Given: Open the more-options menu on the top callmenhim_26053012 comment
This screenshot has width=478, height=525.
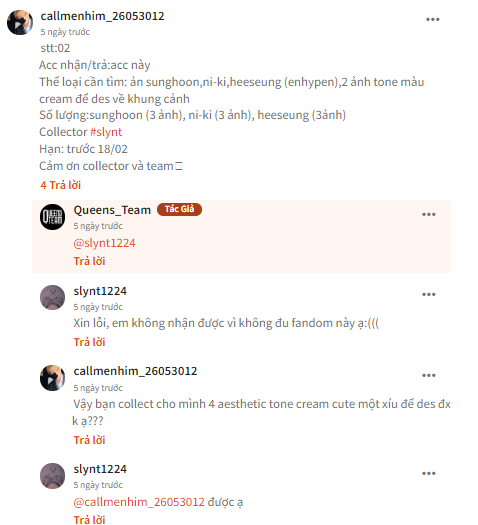Looking at the screenshot, I should click(432, 19).
